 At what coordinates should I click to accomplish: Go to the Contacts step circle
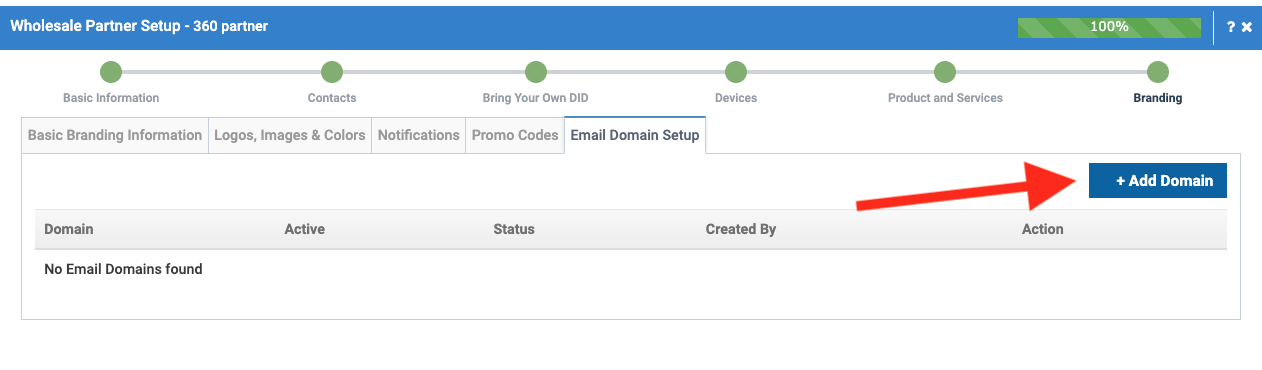332,72
